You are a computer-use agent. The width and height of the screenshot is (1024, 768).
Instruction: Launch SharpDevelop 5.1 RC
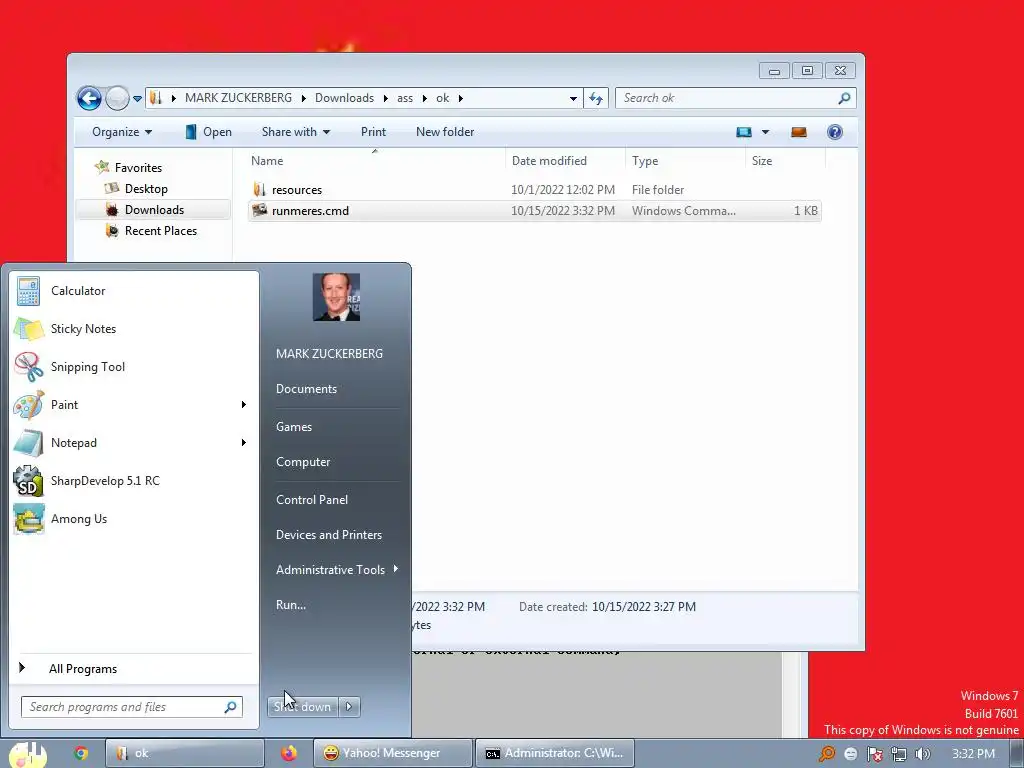coord(134,481)
